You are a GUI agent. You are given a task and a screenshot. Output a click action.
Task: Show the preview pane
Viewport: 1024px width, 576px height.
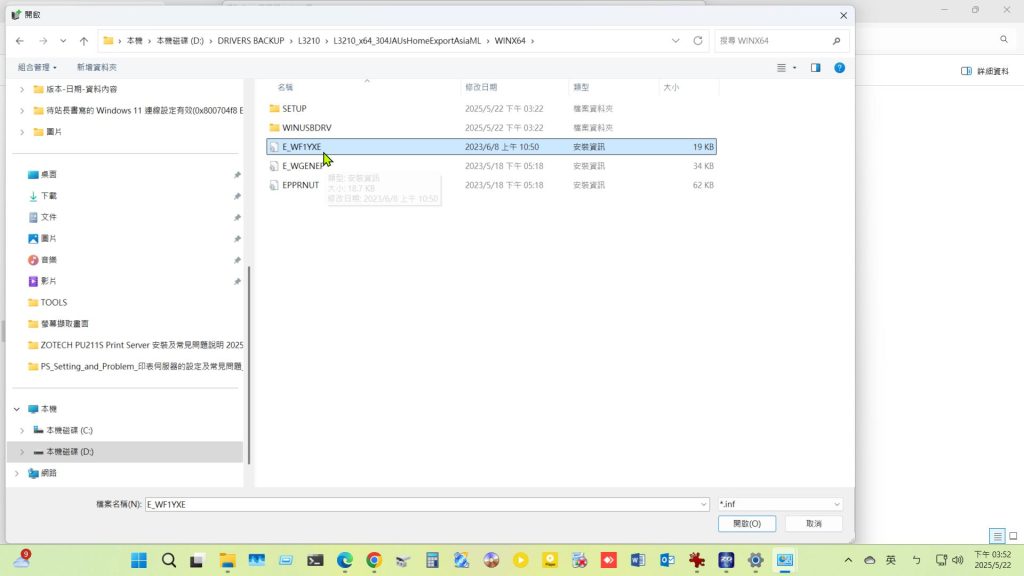(x=816, y=67)
